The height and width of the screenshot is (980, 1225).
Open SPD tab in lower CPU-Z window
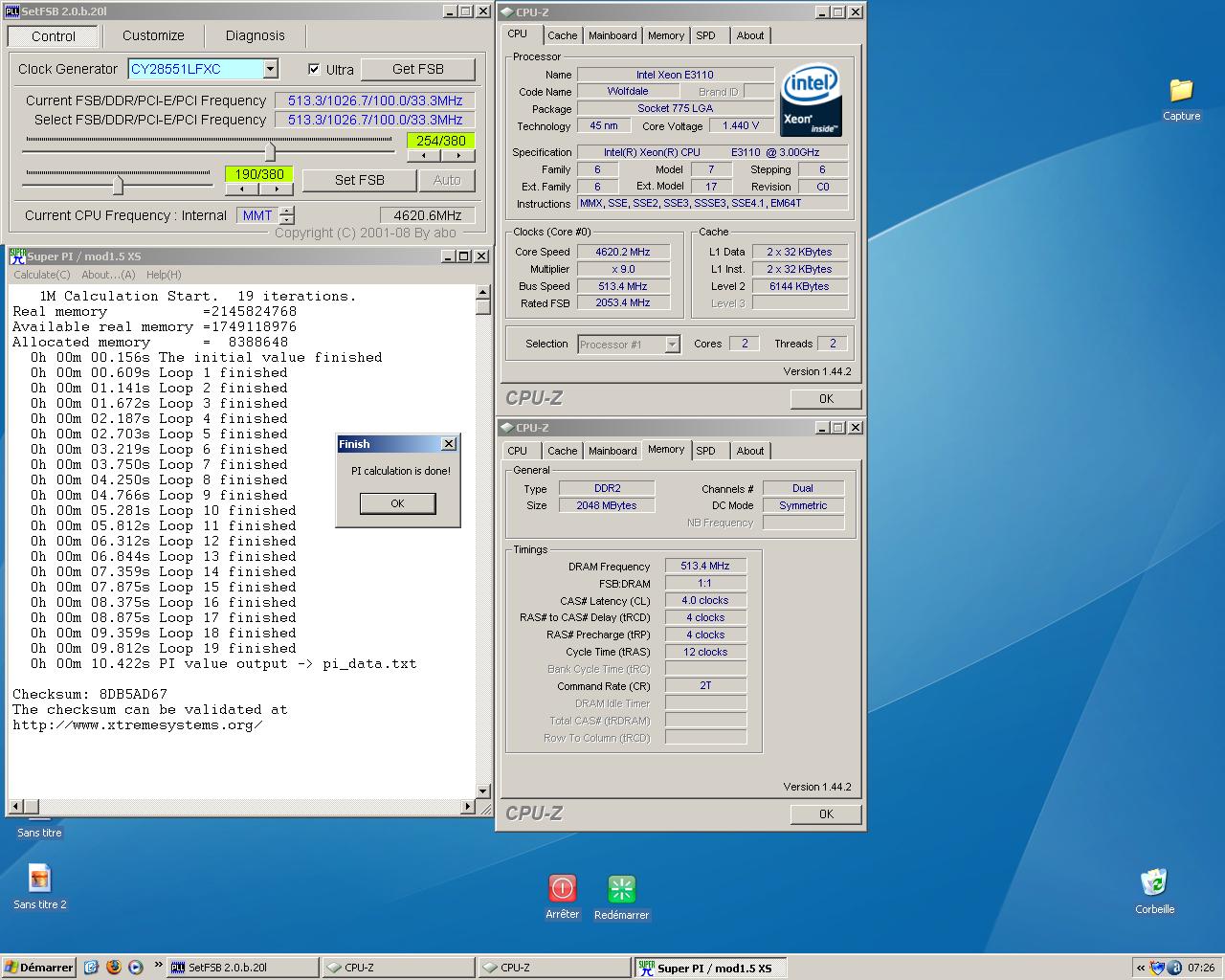(705, 451)
